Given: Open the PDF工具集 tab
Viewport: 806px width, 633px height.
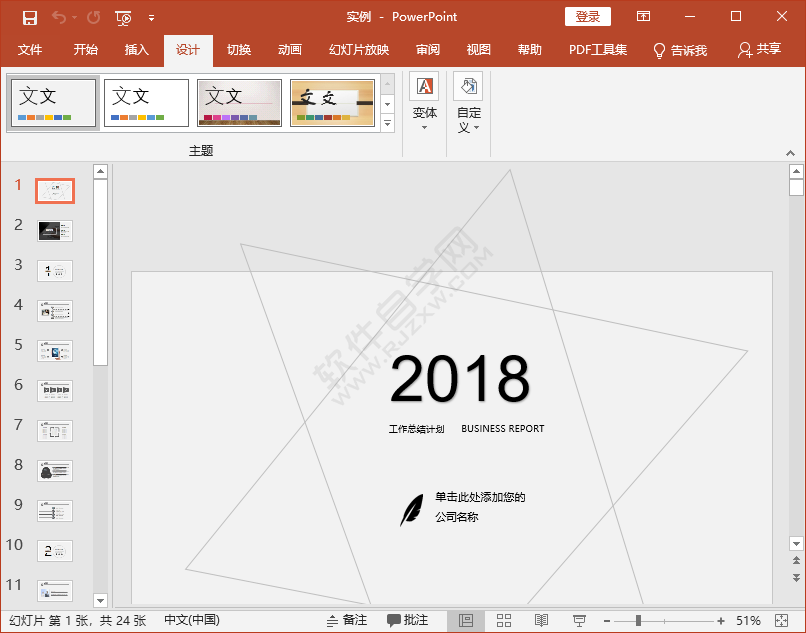Looking at the screenshot, I should [598, 50].
